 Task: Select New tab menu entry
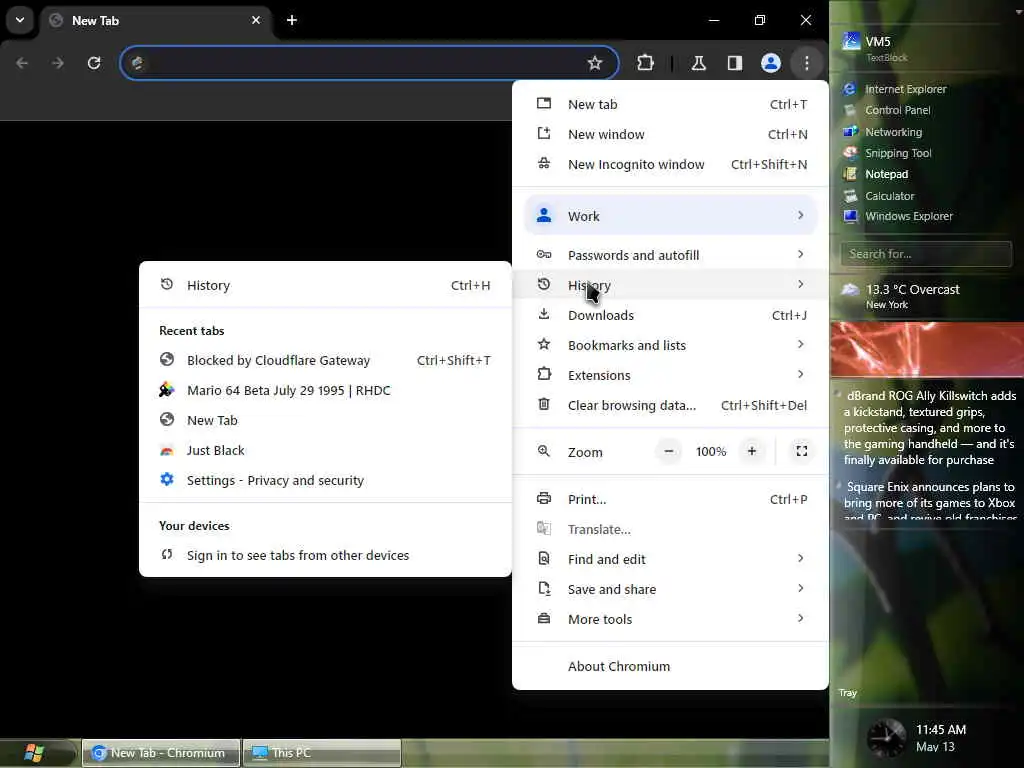click(x=671, y=104)
